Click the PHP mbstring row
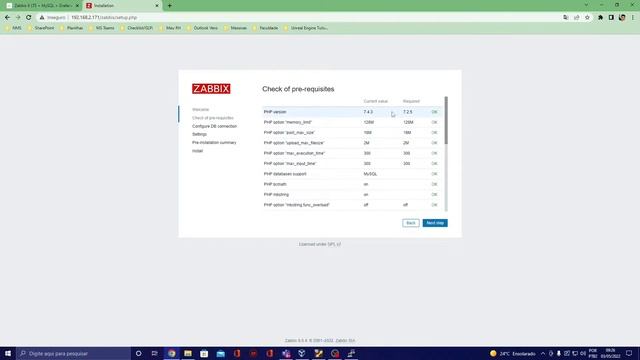Screen dimensions: 640x360 point(352,195)
